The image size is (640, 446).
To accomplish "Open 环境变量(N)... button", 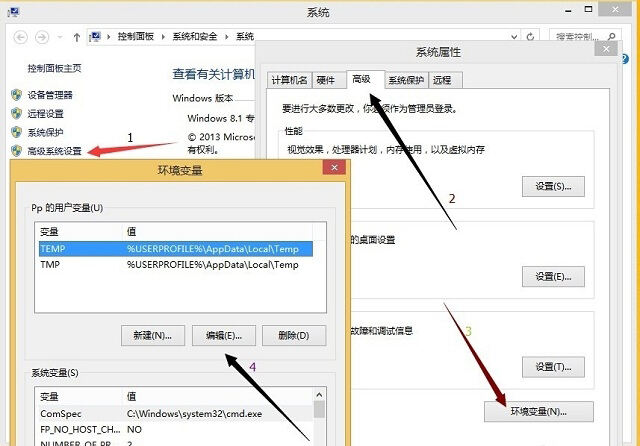I will click(539, 411).
